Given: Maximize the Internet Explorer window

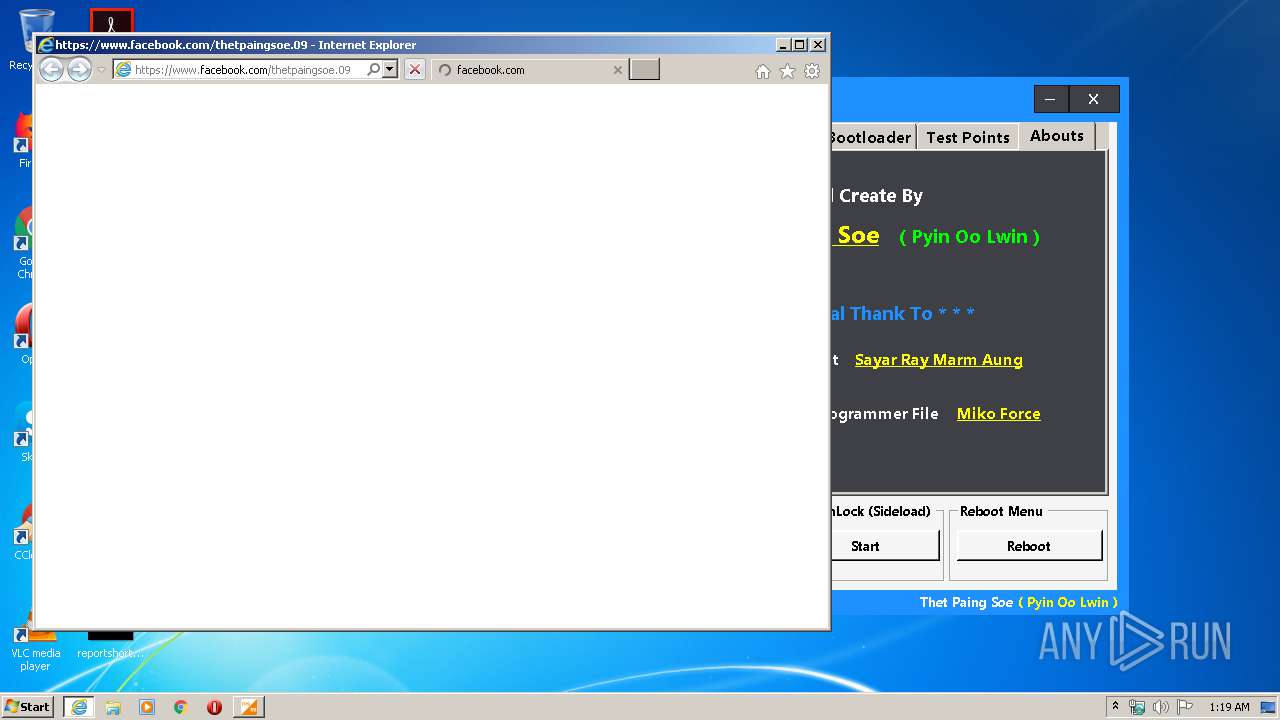Looking at the screenshot, I should pyautogui.click(x=800, y=44).
